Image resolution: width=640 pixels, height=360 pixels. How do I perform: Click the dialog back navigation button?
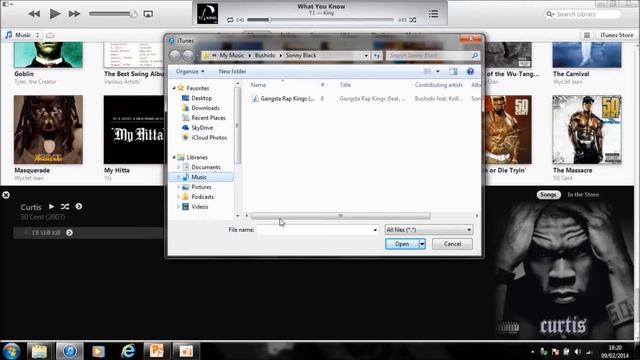click(x=175, y=55)
